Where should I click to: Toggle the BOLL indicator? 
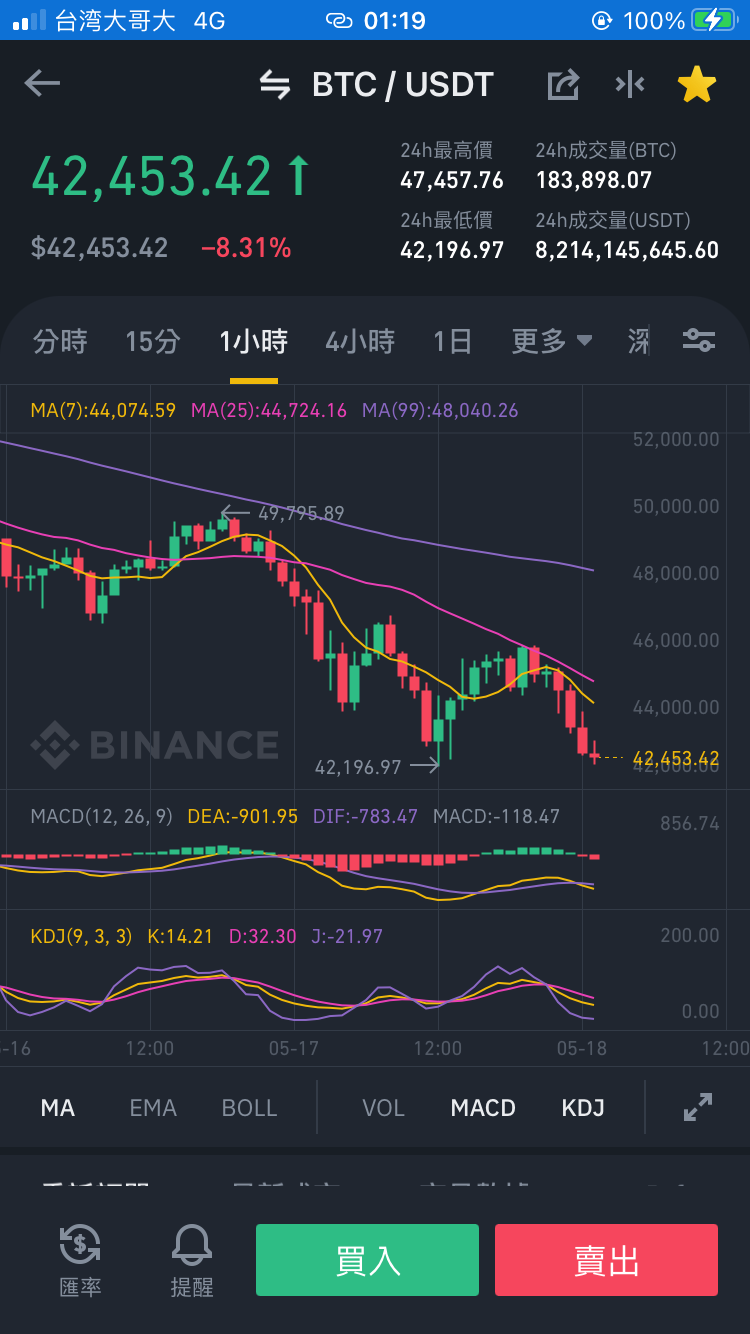[249, 1108]
